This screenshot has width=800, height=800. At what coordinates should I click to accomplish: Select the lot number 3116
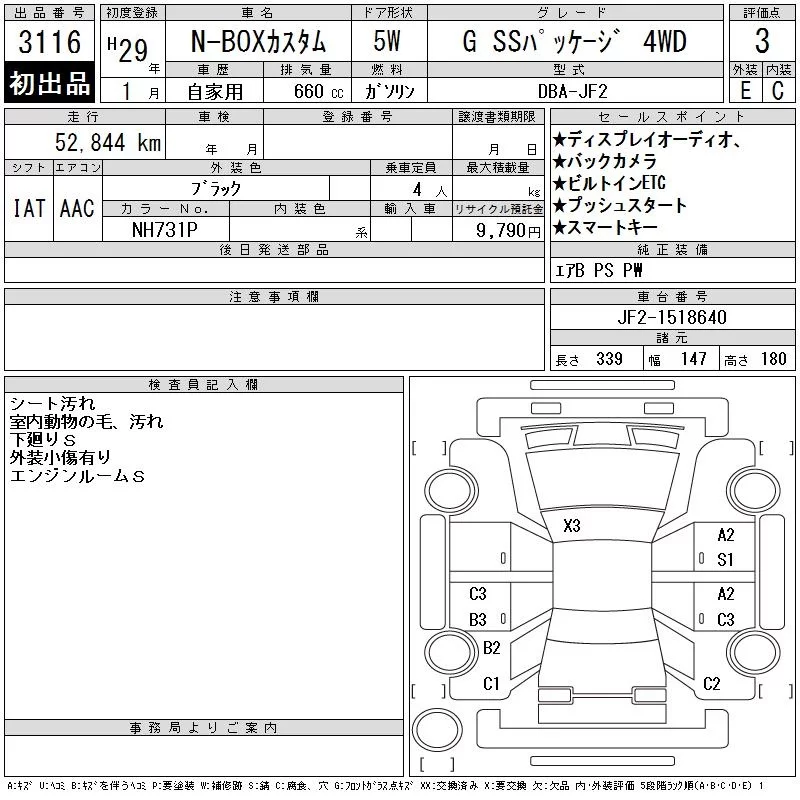click(x=50, y=42)
